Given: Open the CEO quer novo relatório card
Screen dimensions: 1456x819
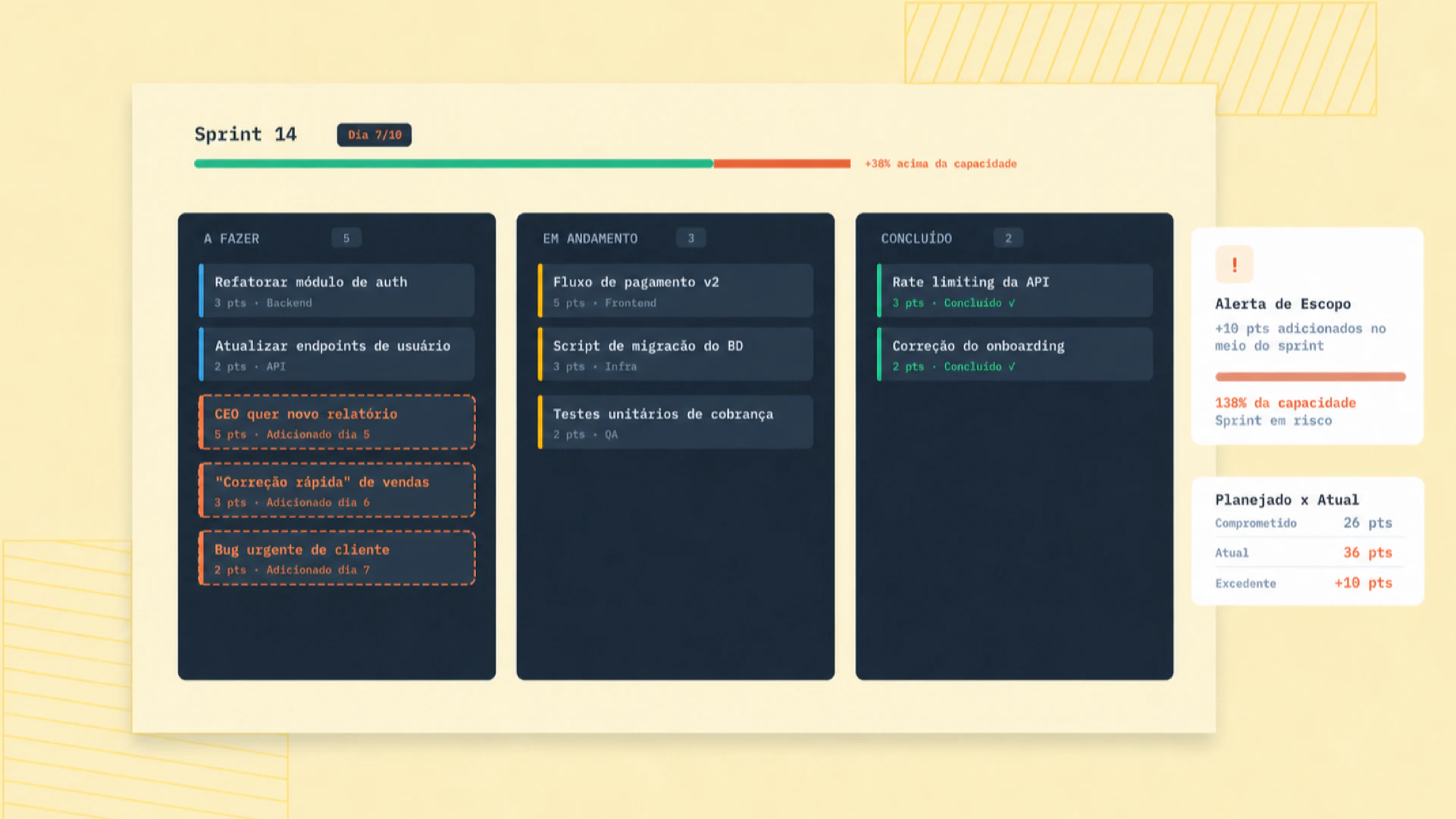Looking at the screenshot, I should pos(337,422).
